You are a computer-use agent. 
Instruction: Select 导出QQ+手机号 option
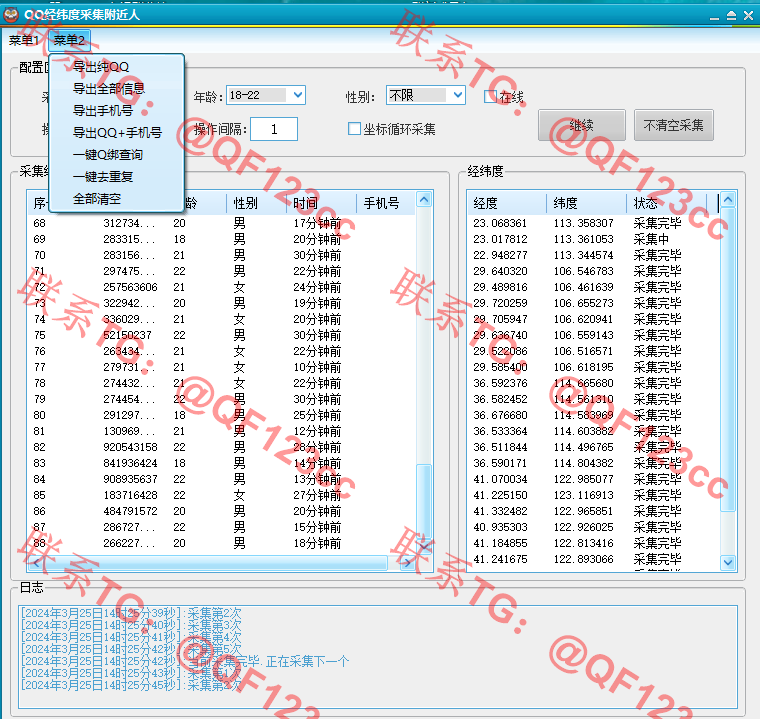(x=117, y=132)
